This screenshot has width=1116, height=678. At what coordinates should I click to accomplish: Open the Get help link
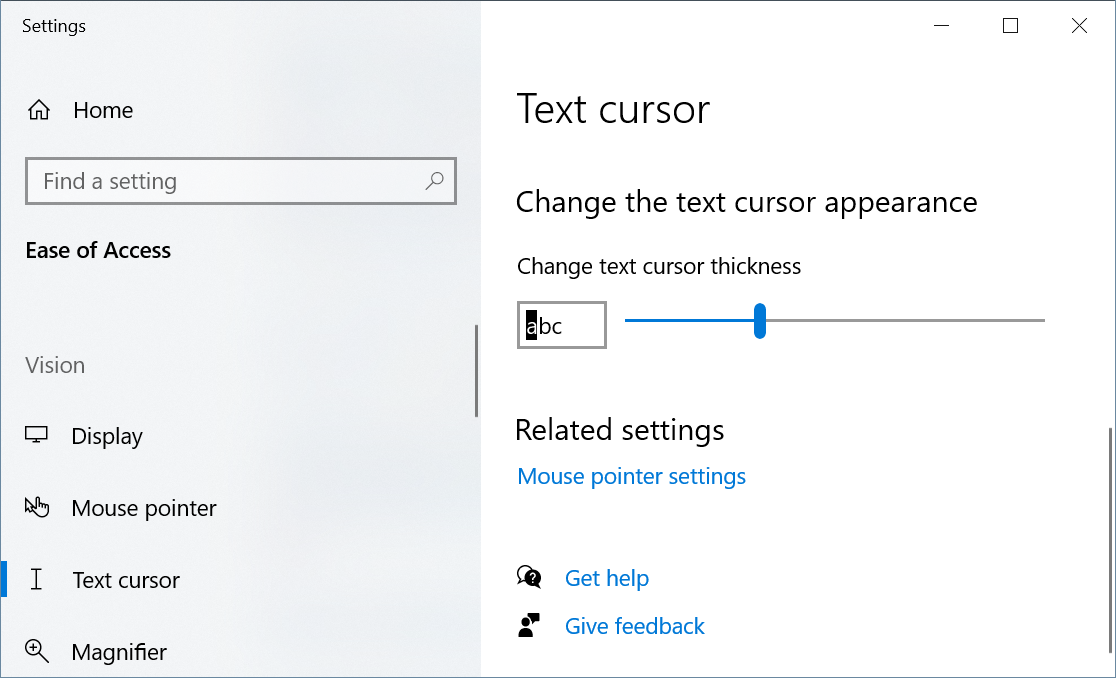[606, 578]
